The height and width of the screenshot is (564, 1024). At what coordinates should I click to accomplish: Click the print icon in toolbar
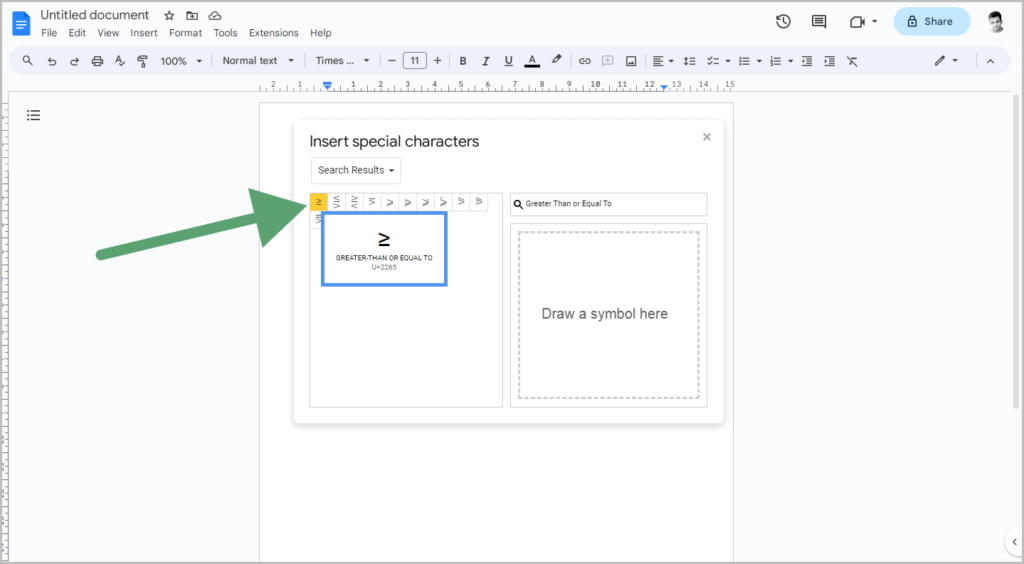97,61
